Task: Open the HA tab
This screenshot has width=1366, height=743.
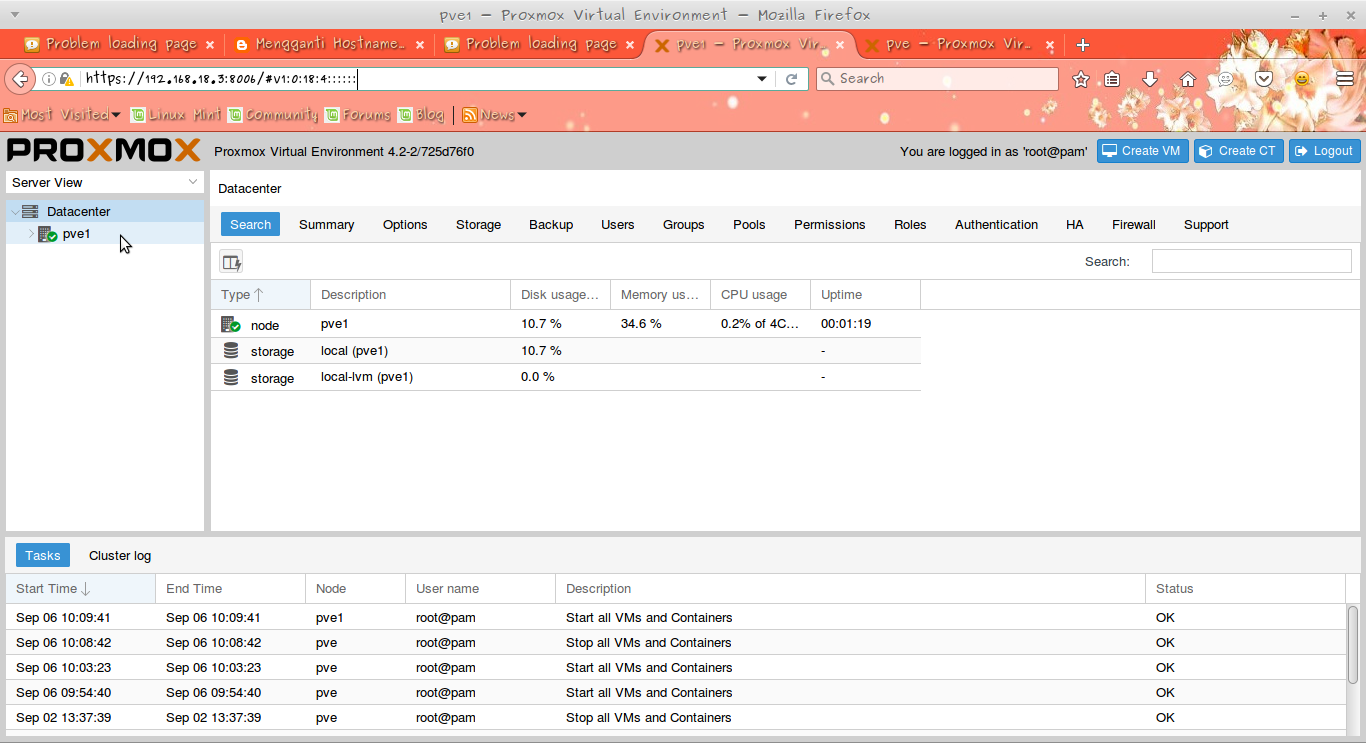Action: tap(1075, 225)
